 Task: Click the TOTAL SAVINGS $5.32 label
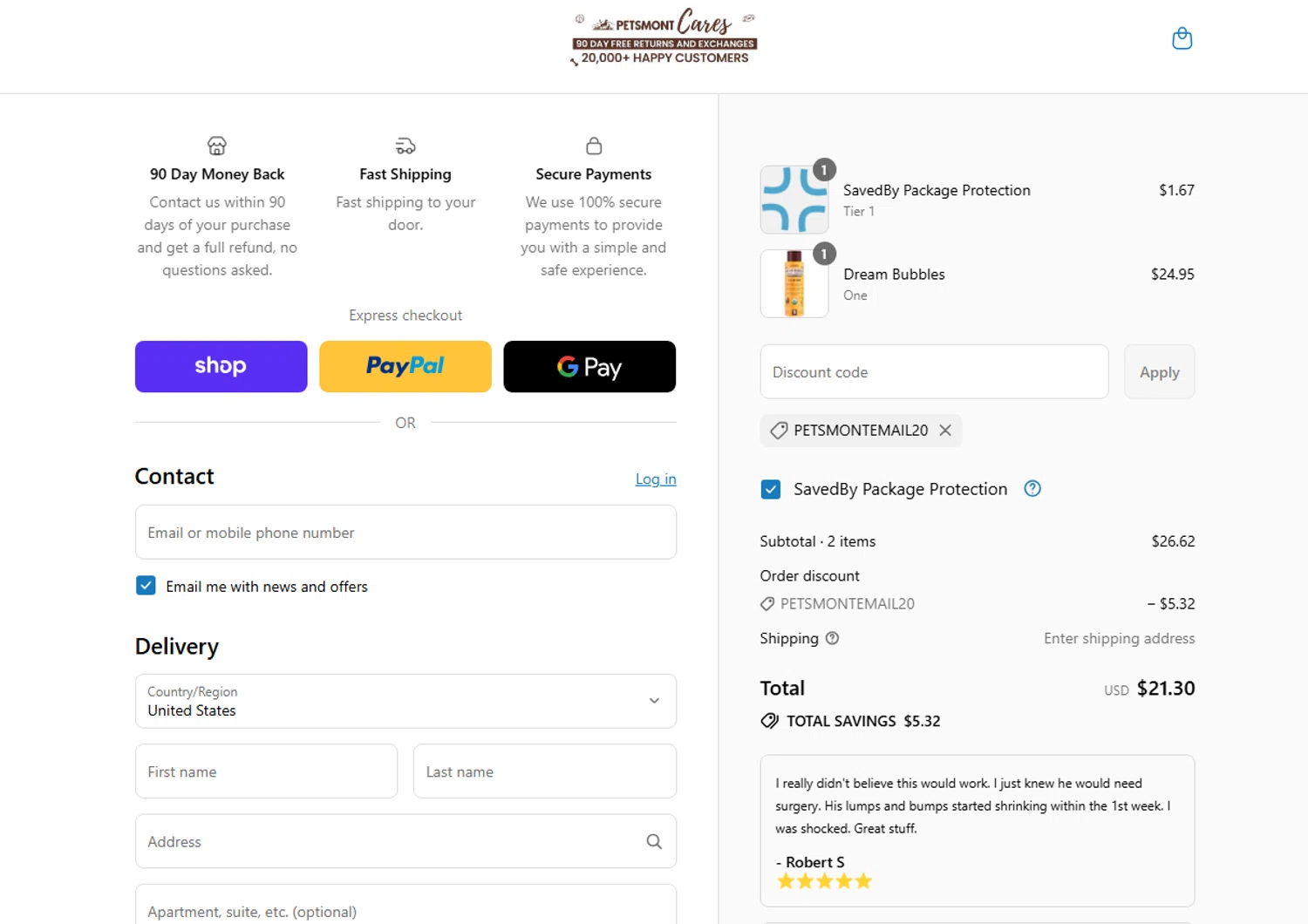pos(863,721)
